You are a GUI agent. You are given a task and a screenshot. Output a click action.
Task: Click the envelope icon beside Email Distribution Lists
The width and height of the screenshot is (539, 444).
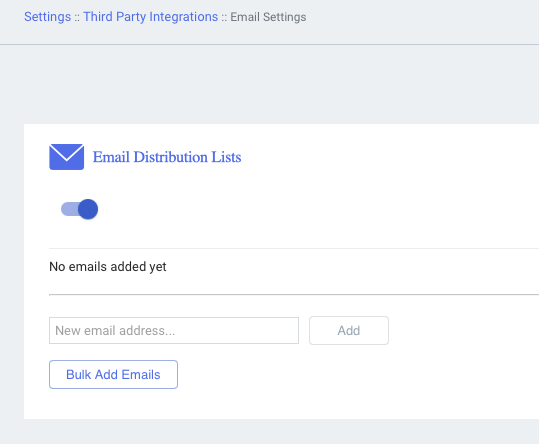point(66,157)
